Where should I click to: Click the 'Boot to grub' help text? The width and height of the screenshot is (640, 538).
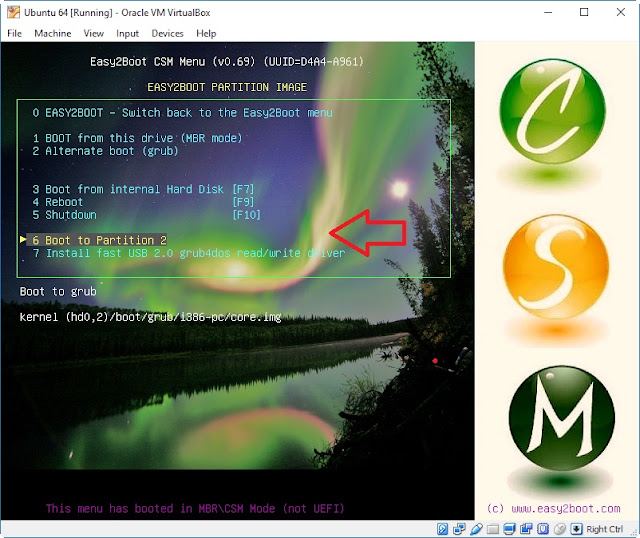tap(58, 291)
